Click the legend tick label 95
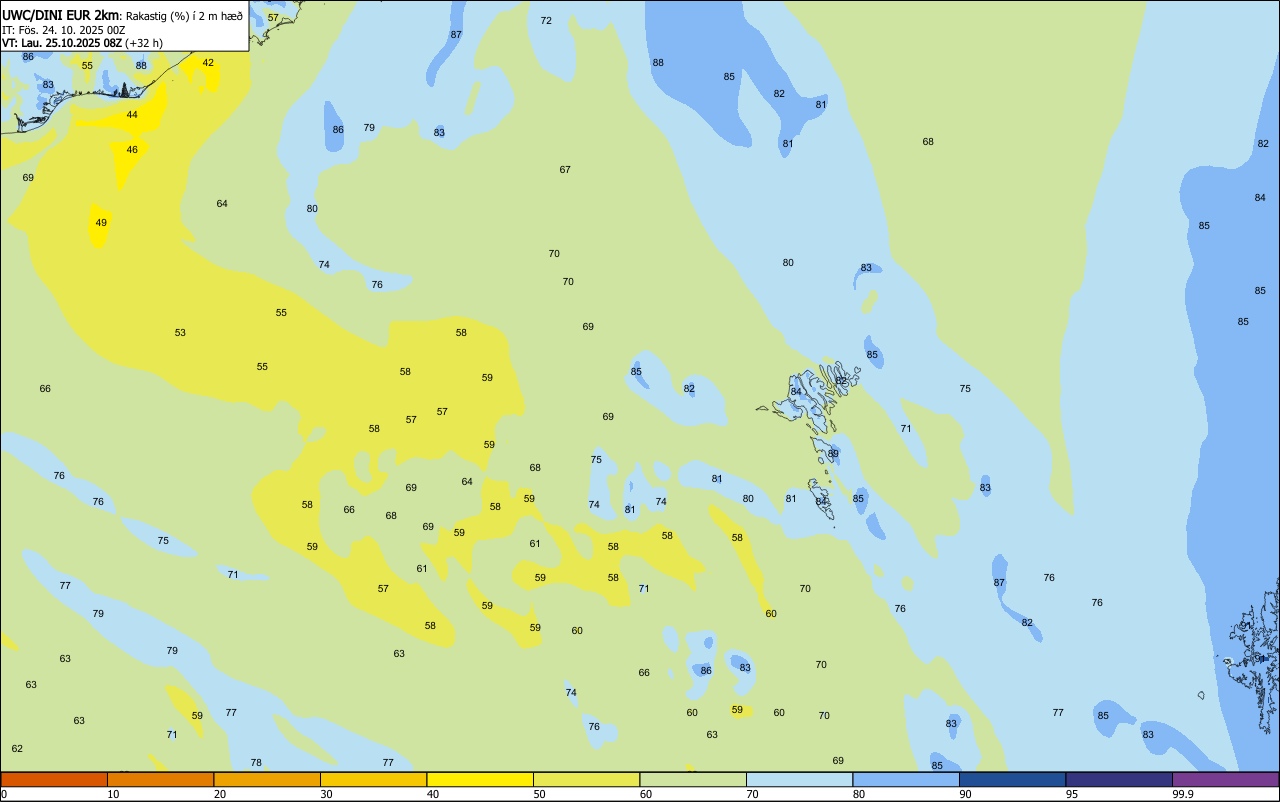 [1072, 794]
